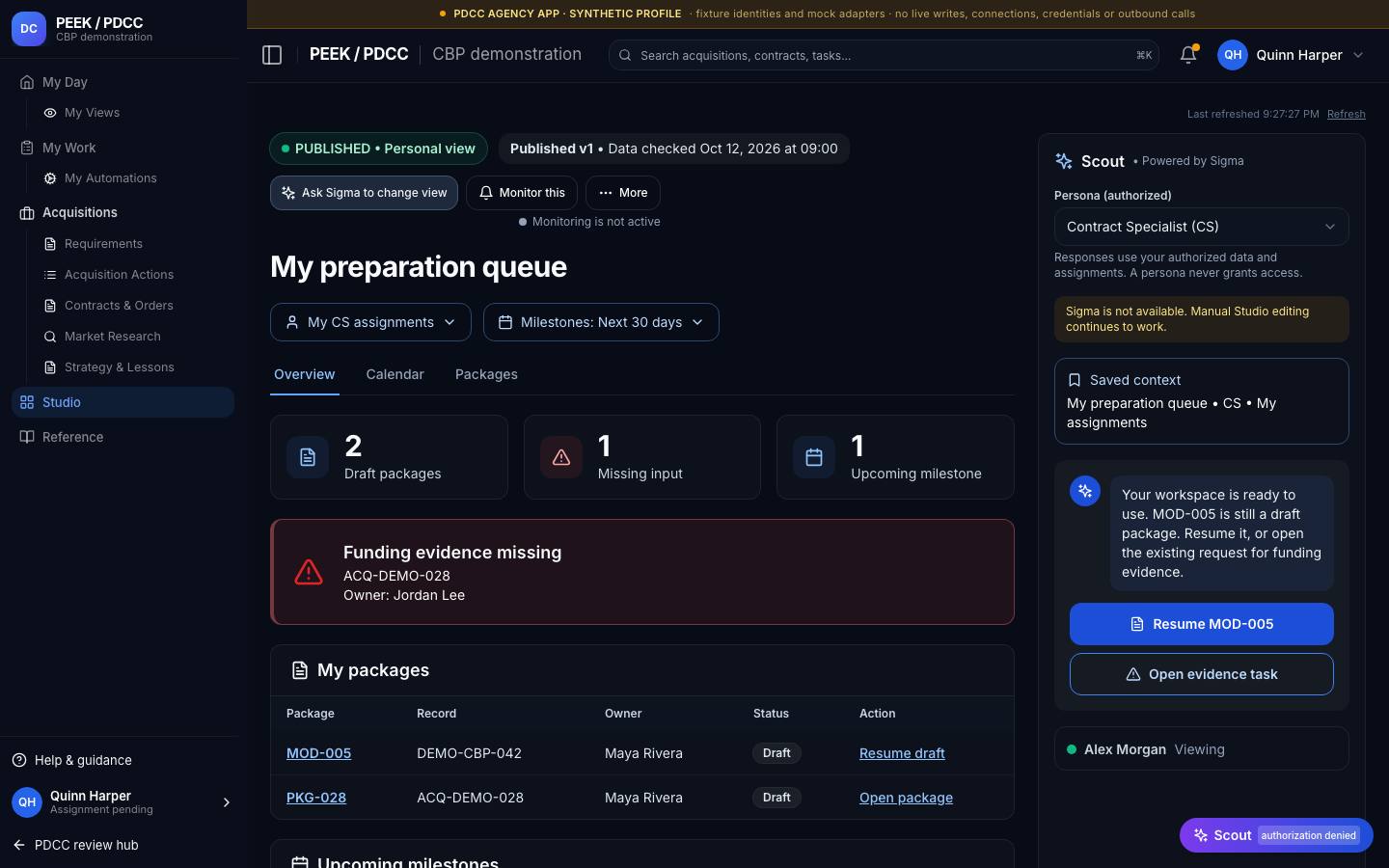Click the My Views eye icon
Image resolution: width=1389 pixels, height=868 pixels.
pos(49,113)
